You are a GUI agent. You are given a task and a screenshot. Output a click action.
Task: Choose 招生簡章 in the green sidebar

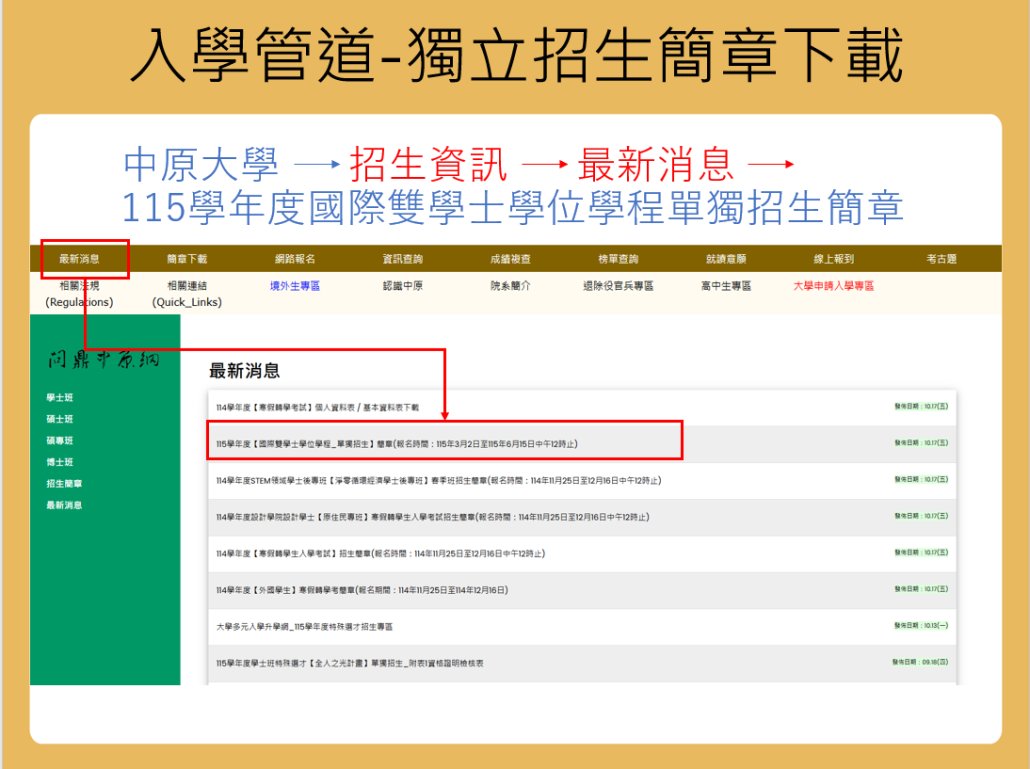(64, 484)
